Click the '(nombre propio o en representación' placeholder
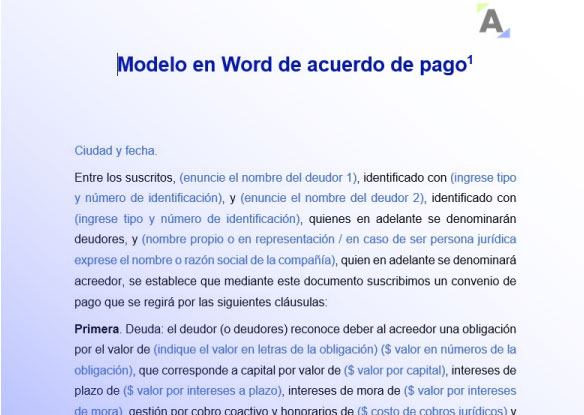The height and width of the screenshot is (415, 584). [238, 239]
